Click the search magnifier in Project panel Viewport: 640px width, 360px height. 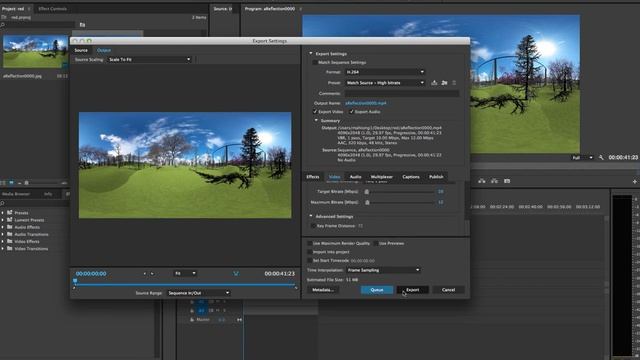pos(3,25)
